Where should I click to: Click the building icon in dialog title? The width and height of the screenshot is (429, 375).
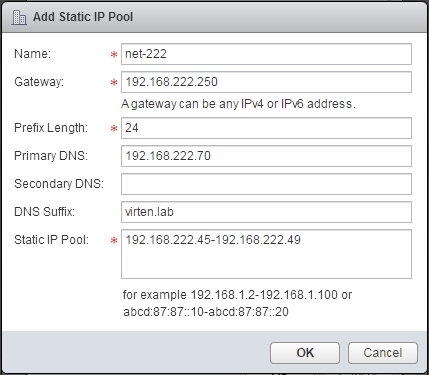pos(19,17)
